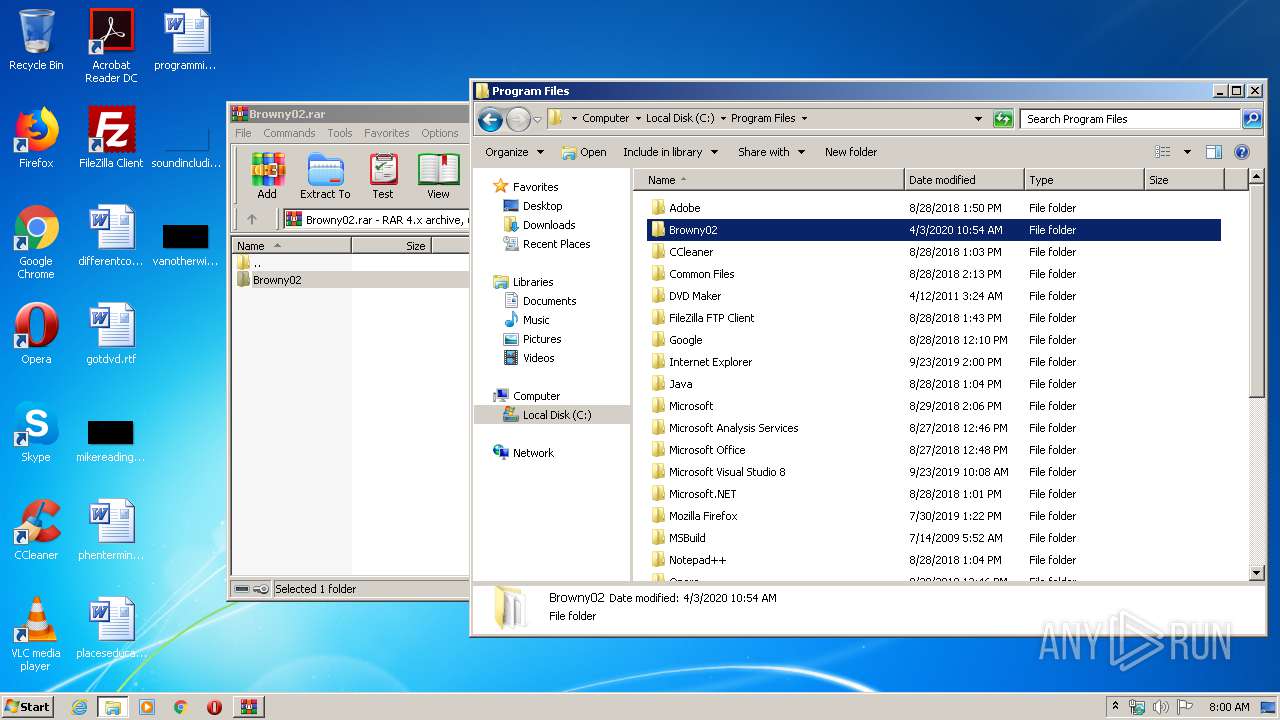The width and height of the screenshot is (1280, 720).
Task: Open the Options menu in WinRAR
Action: (x=440, y=133)
